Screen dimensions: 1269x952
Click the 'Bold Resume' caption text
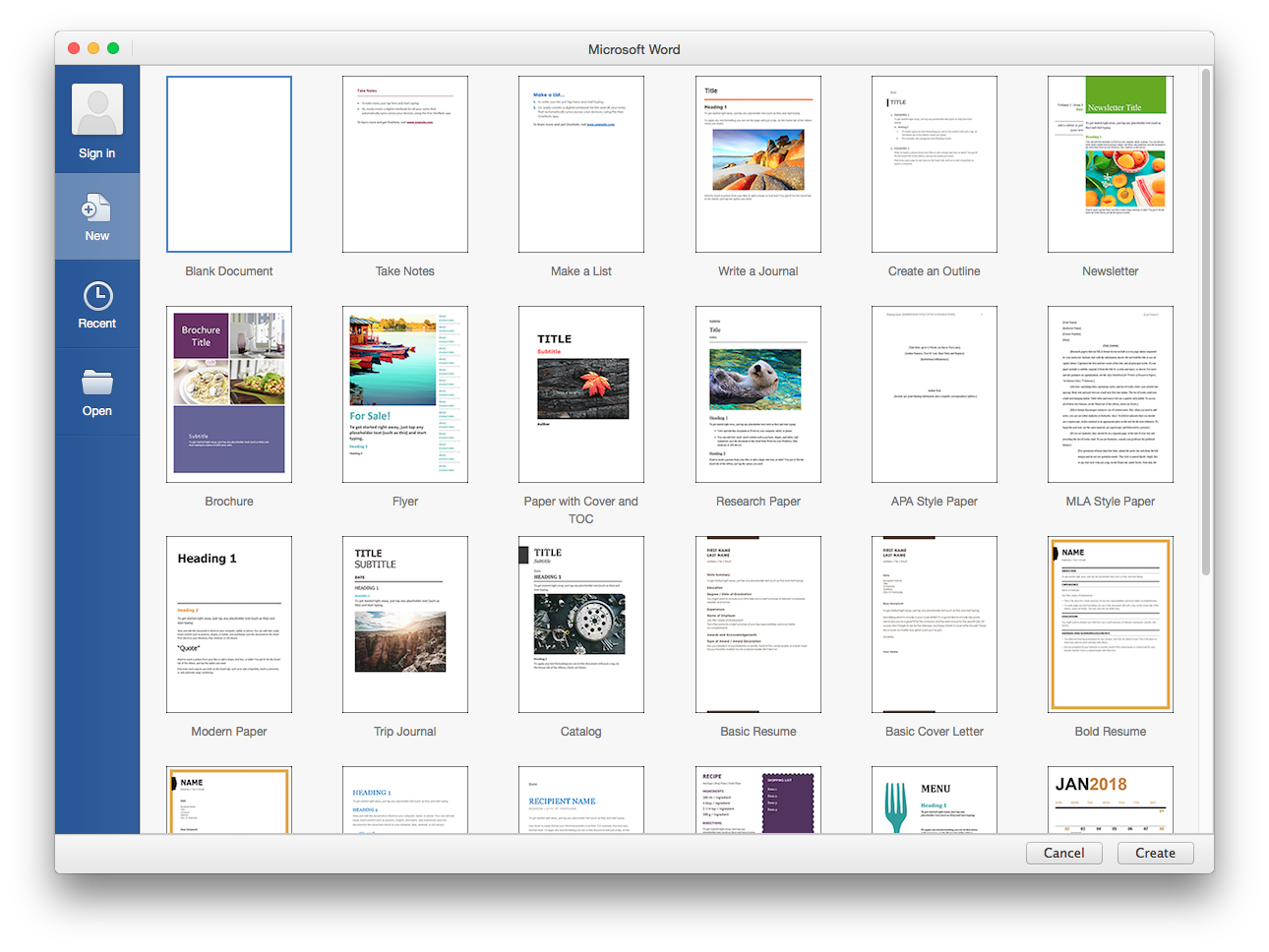pos(1111,732)
